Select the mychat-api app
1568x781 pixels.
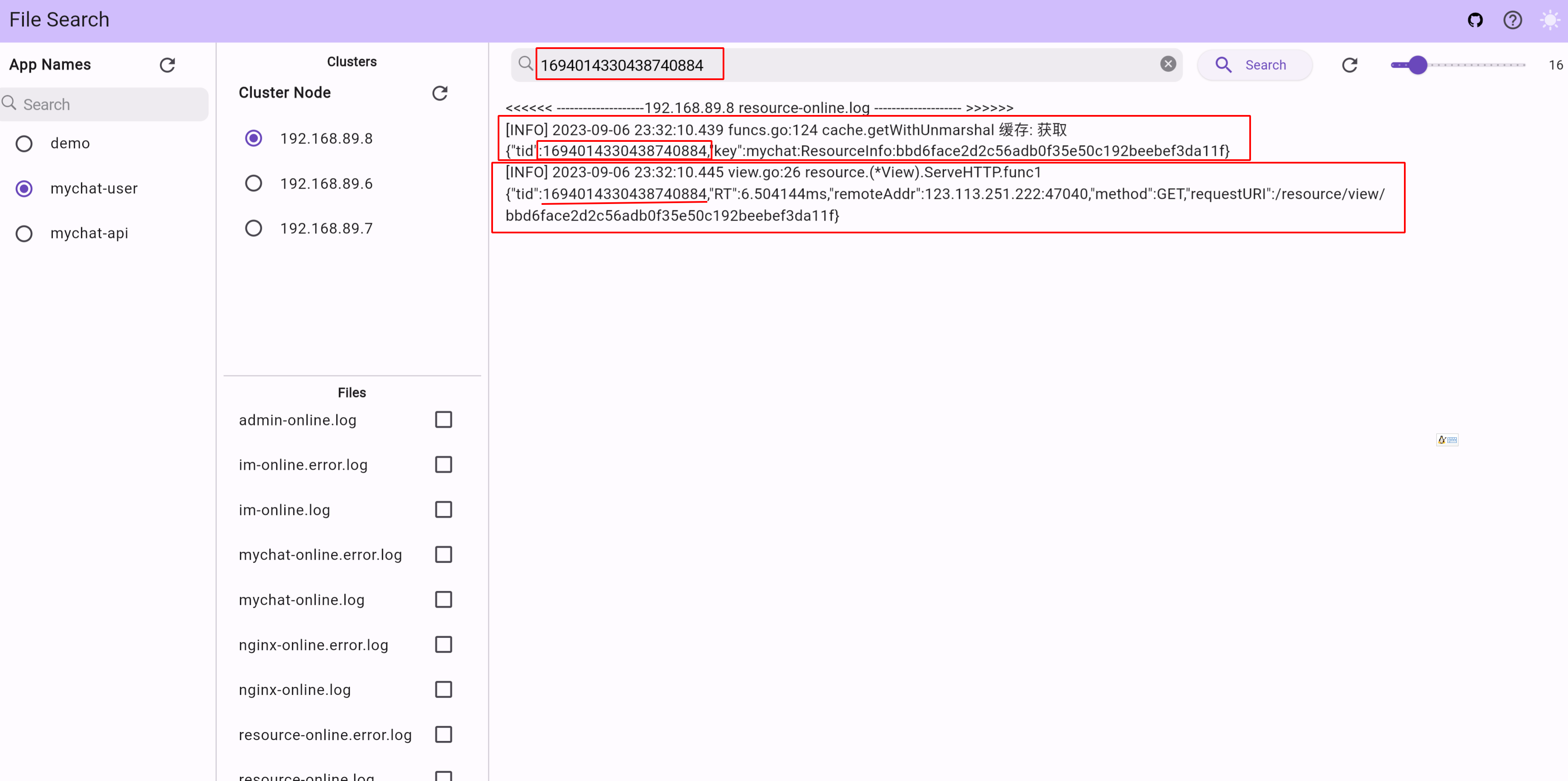pyautogui.click(x=24, y=233)
